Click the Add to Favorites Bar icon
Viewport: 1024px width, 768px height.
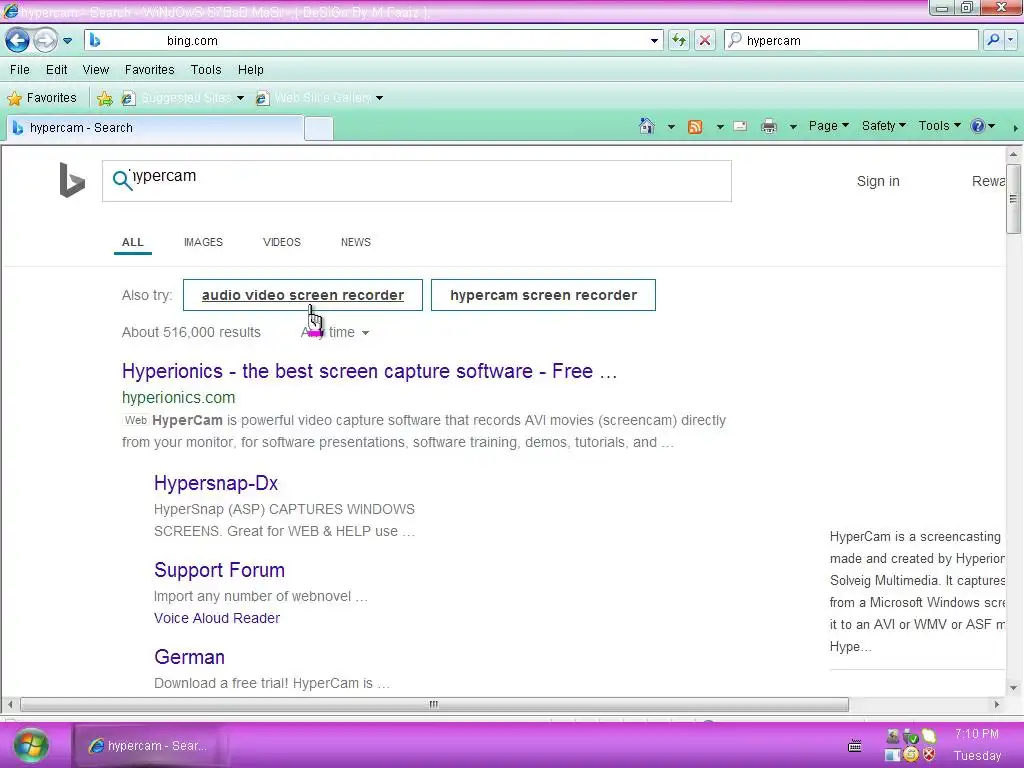pyautogui.click(x=104, y=98)
